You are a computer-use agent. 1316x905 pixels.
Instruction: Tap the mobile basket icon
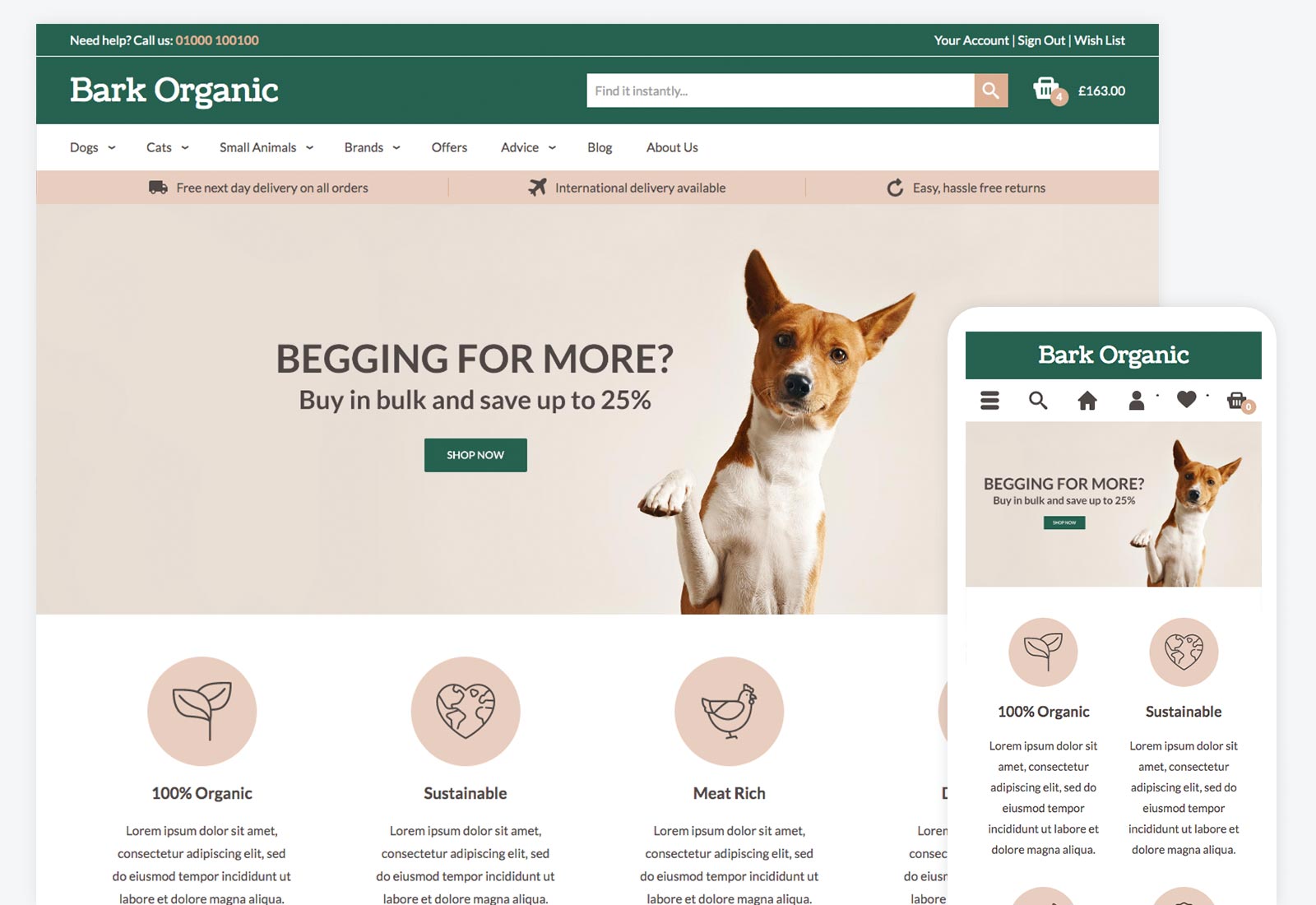1239,401
